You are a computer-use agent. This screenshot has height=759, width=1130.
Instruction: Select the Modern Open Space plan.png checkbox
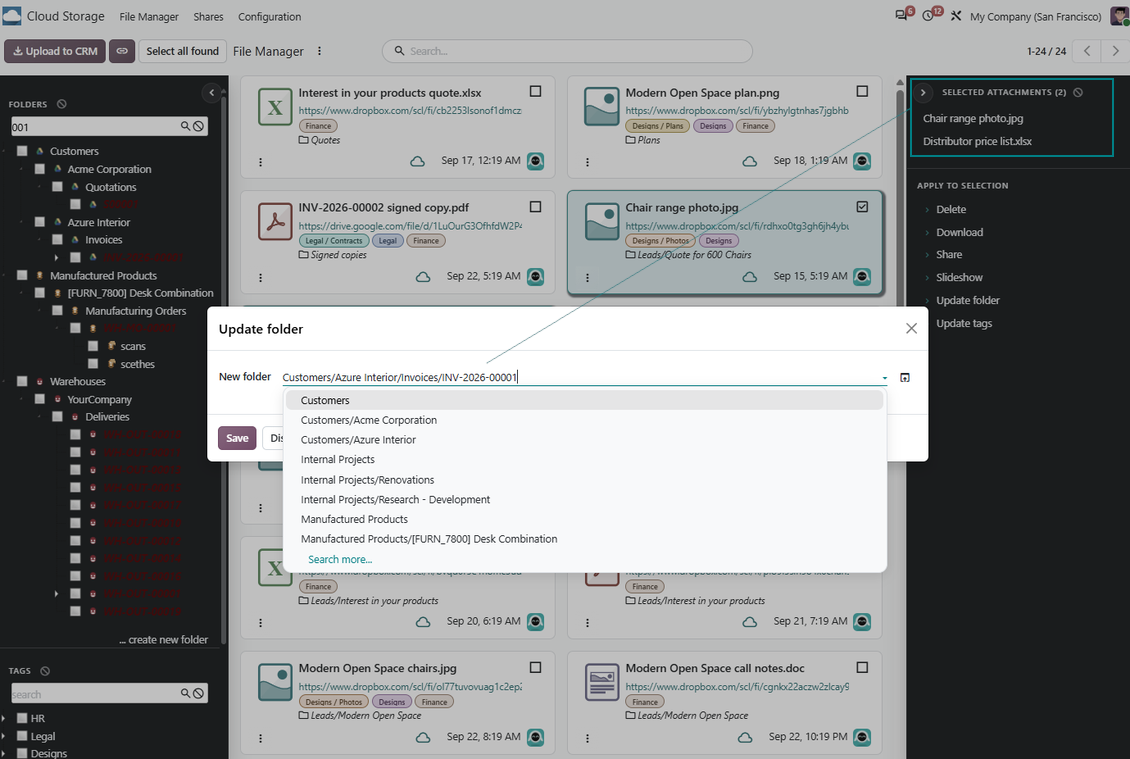pyautogui.click(x=862, y=92)
